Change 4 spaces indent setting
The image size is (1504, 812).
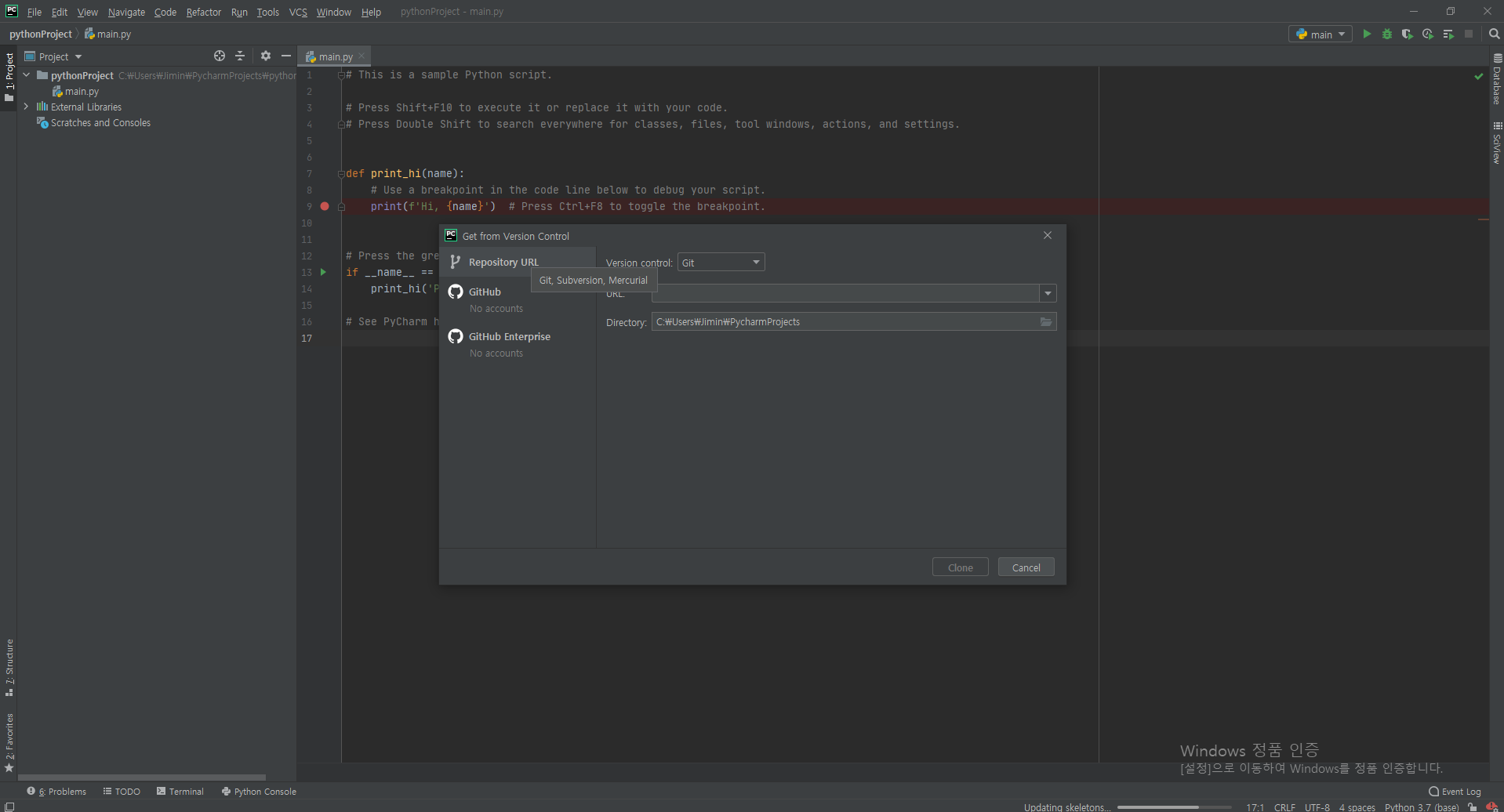tap(1357, 807)
